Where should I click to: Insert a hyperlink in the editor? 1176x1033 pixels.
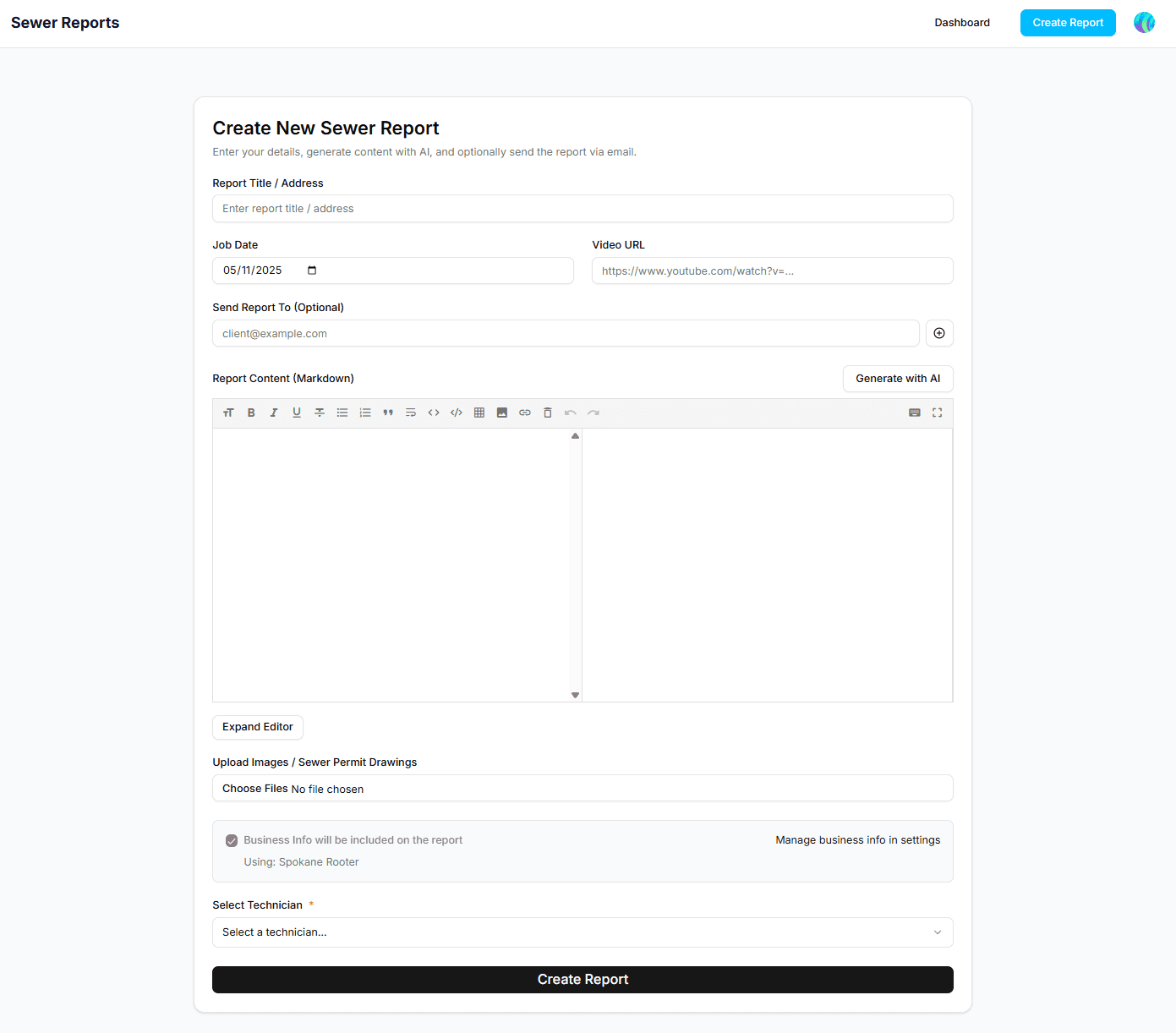pyautogui.click(x=525, y=413)
